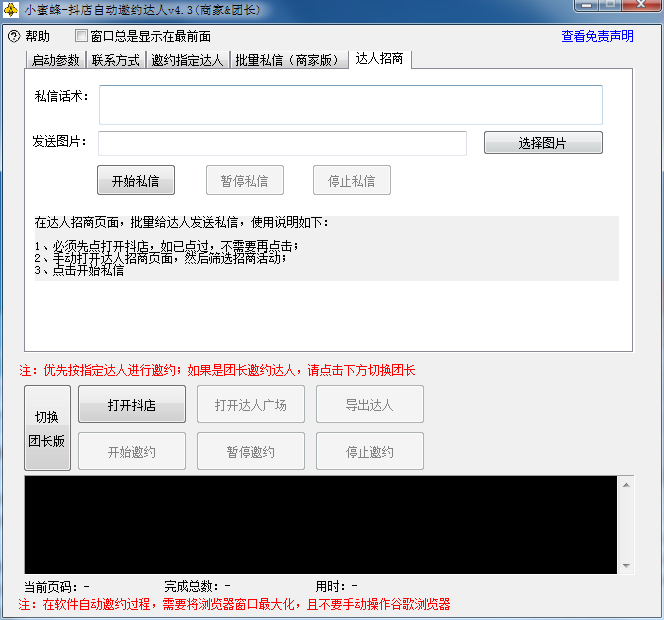
Task: Switch to the 联系方式 tab
Action: tap(116, 60)
